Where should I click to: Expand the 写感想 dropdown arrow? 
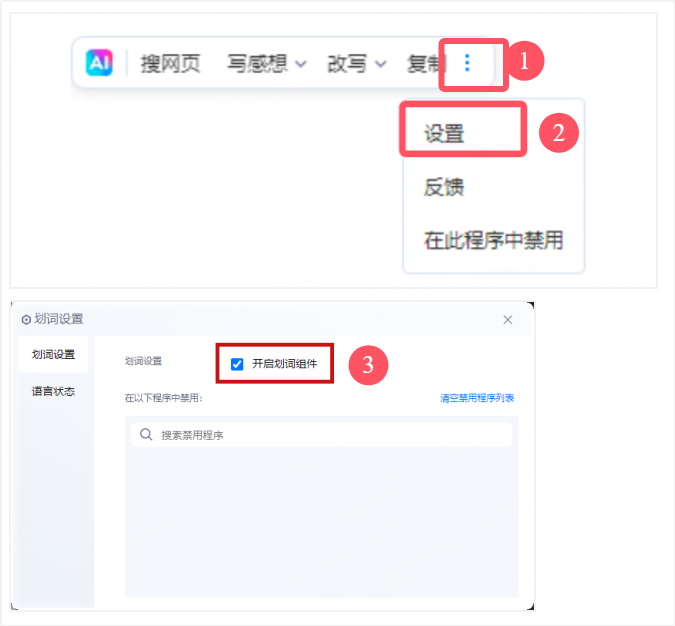[298, 64]
